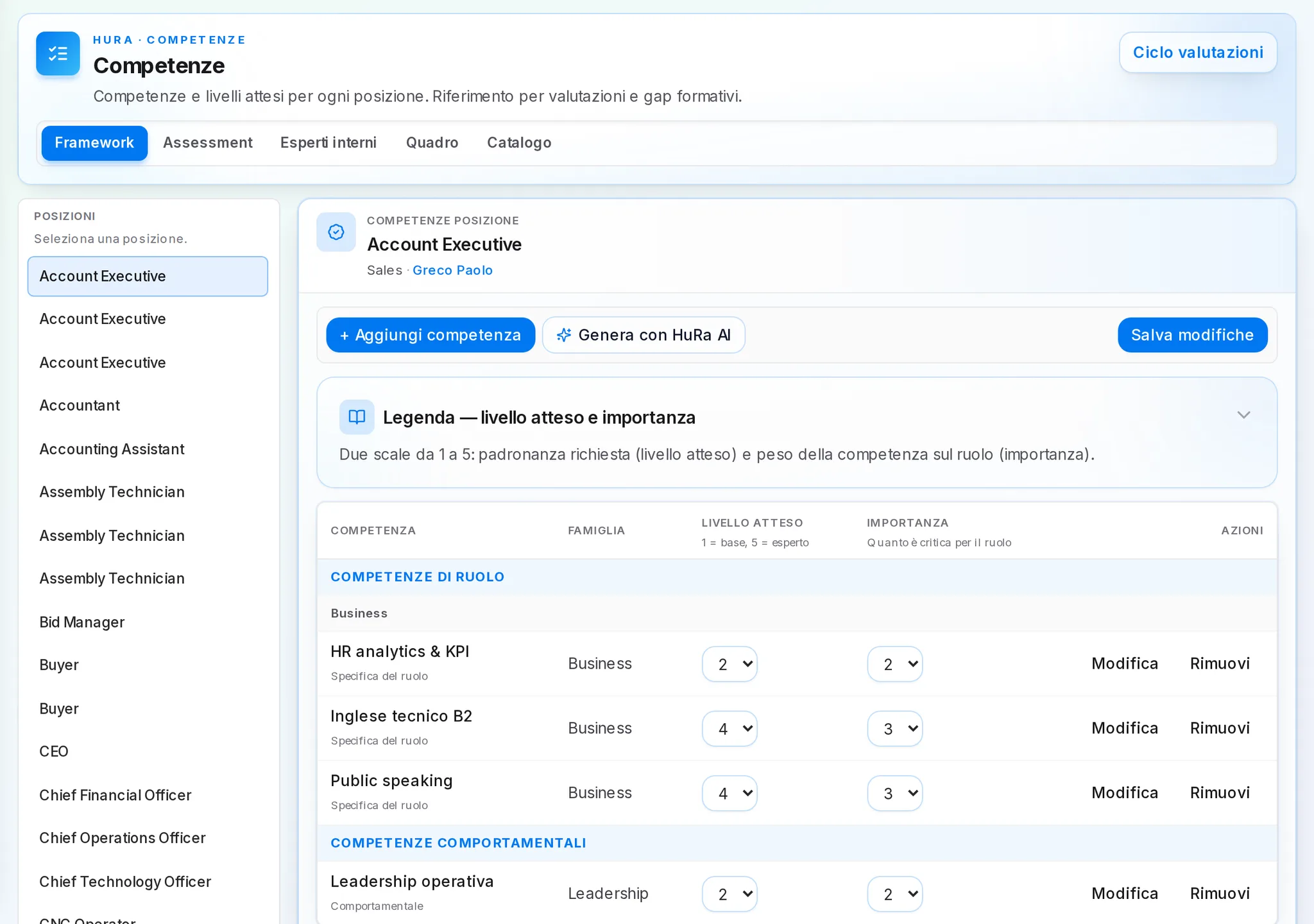Click the Competenze checklist app icon
The image size is (1314, 924).
pyautogui.click(x=58, y=54)
